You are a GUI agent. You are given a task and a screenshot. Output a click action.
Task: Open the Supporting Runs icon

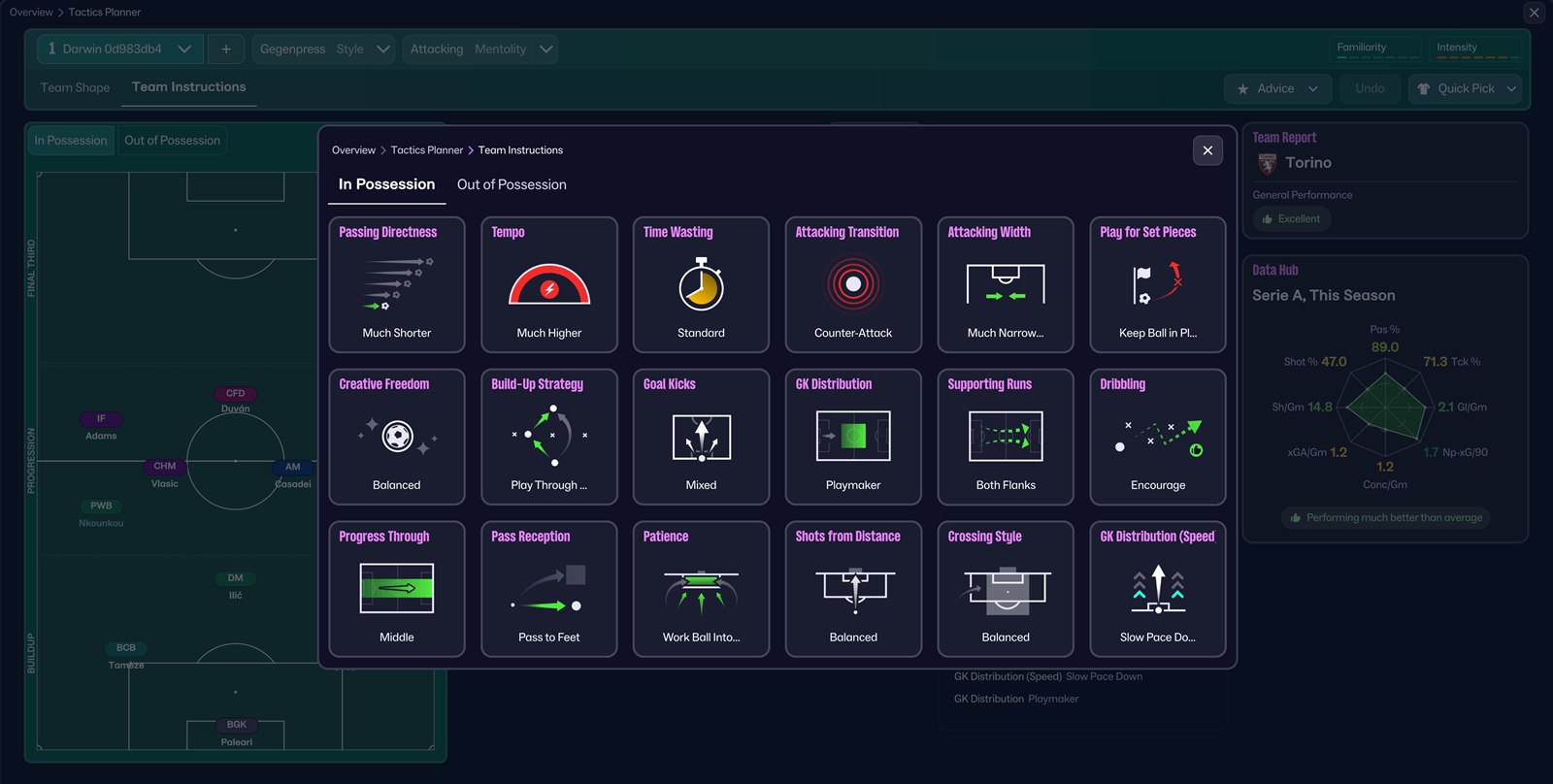pos(1006,437)
